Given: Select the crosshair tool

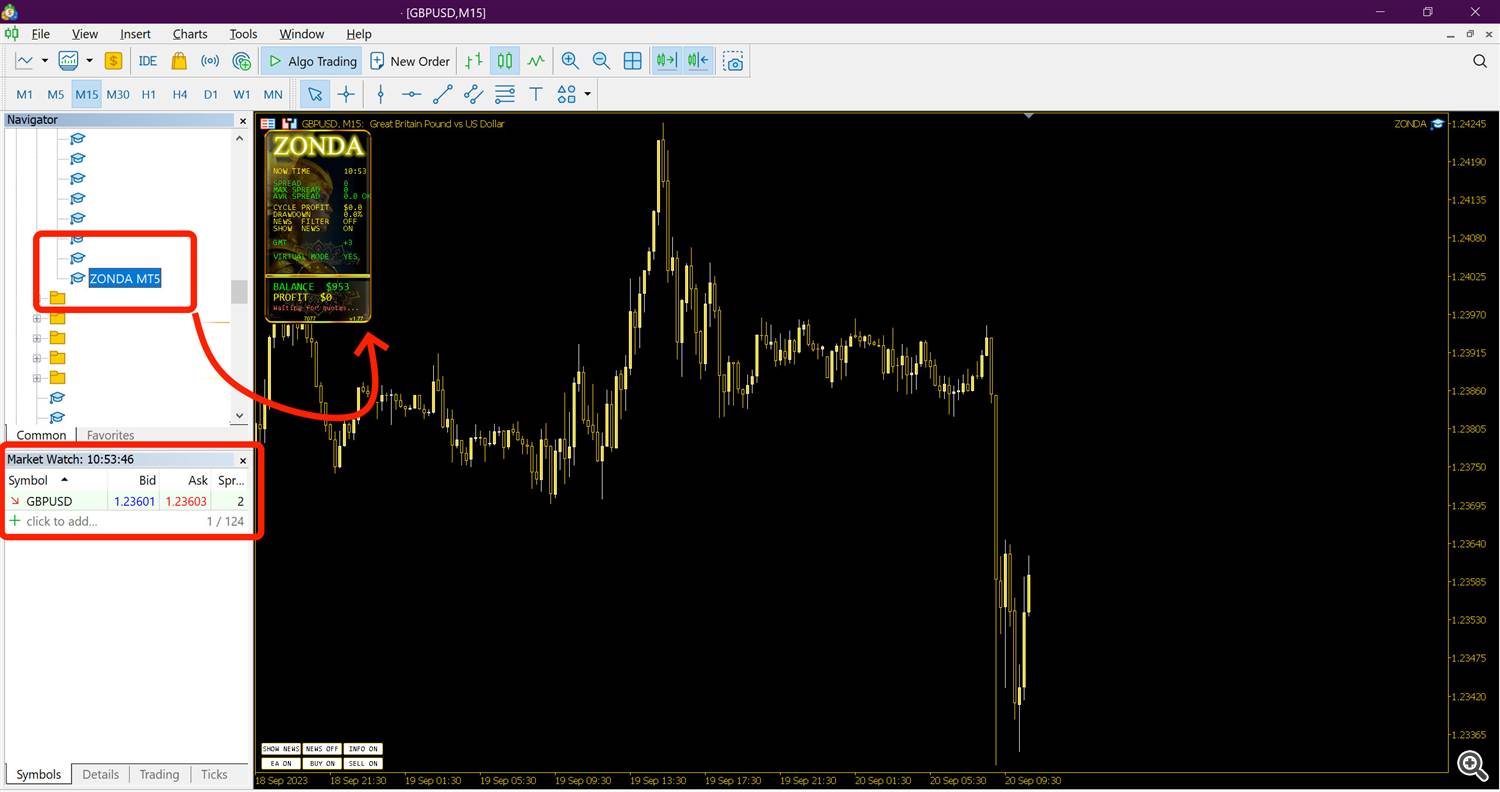Looking at the screenshot, I should (346, 94).
